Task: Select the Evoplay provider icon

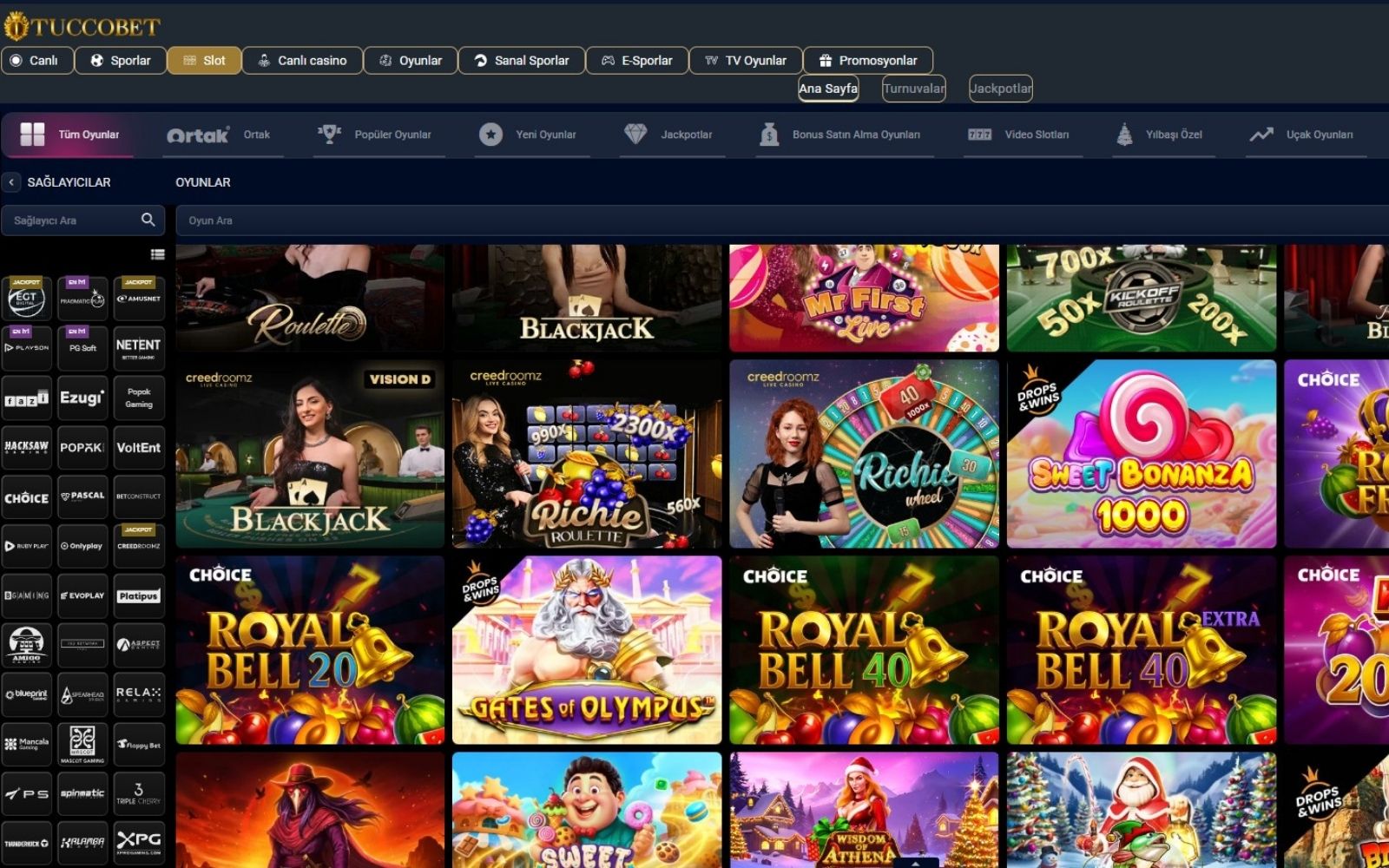Action: point(82,595)
